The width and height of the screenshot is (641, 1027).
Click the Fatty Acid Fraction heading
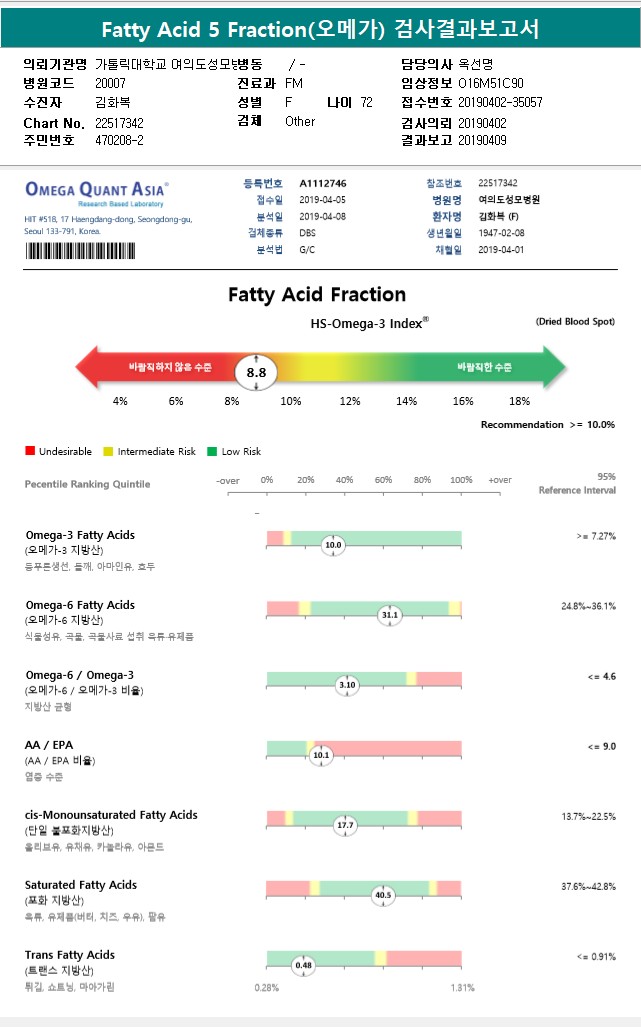tap(317, 295)
